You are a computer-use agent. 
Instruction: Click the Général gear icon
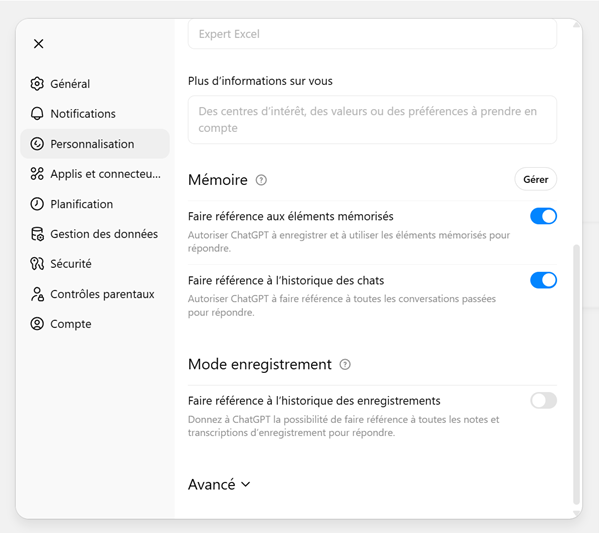(x=37, y=84)
